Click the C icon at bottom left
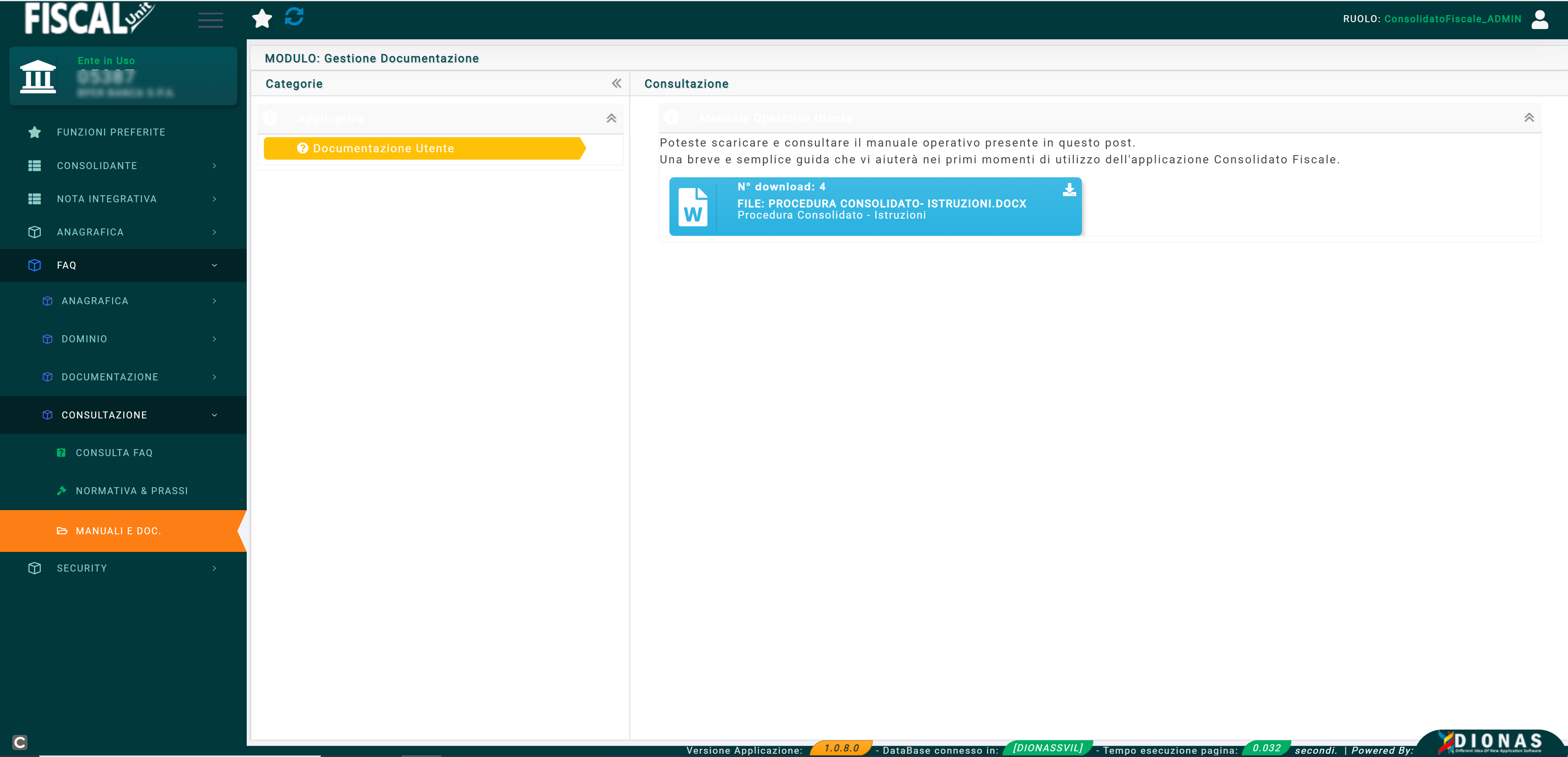1568x757 pixels. [20, 742]
